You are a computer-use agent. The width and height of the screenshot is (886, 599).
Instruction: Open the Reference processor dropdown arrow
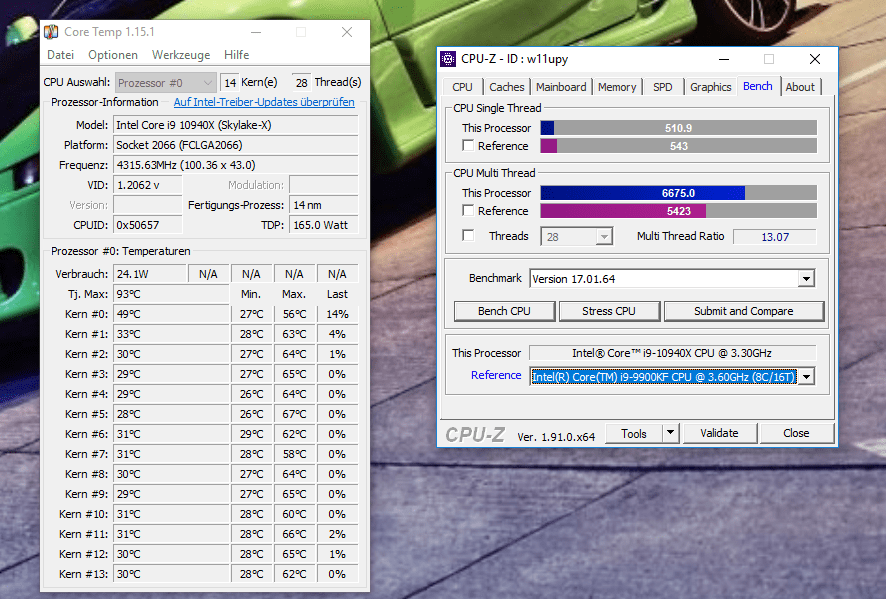coord(806,376)
